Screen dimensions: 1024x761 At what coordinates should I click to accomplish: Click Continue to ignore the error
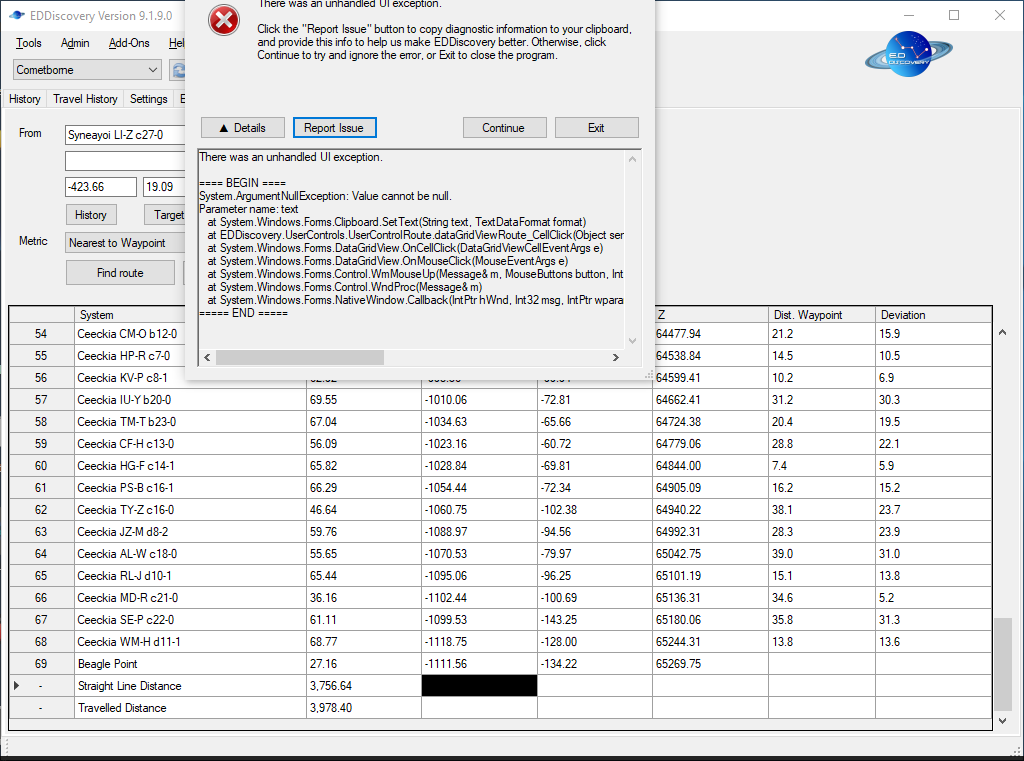(x=504, y=127)
